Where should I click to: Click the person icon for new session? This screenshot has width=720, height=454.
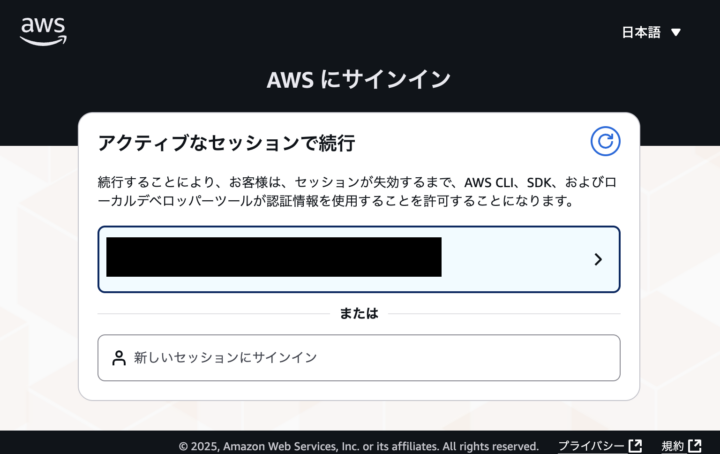click(x=119, y=357)
